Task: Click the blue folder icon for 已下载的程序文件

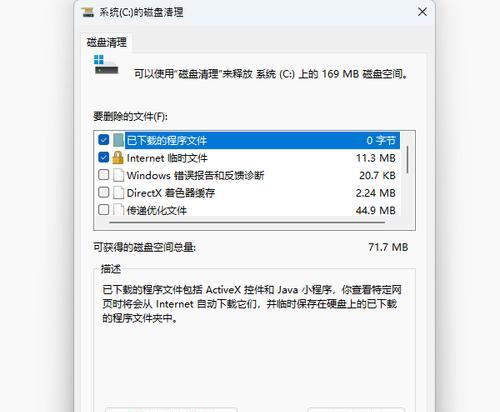Action: tap(118, 140)
